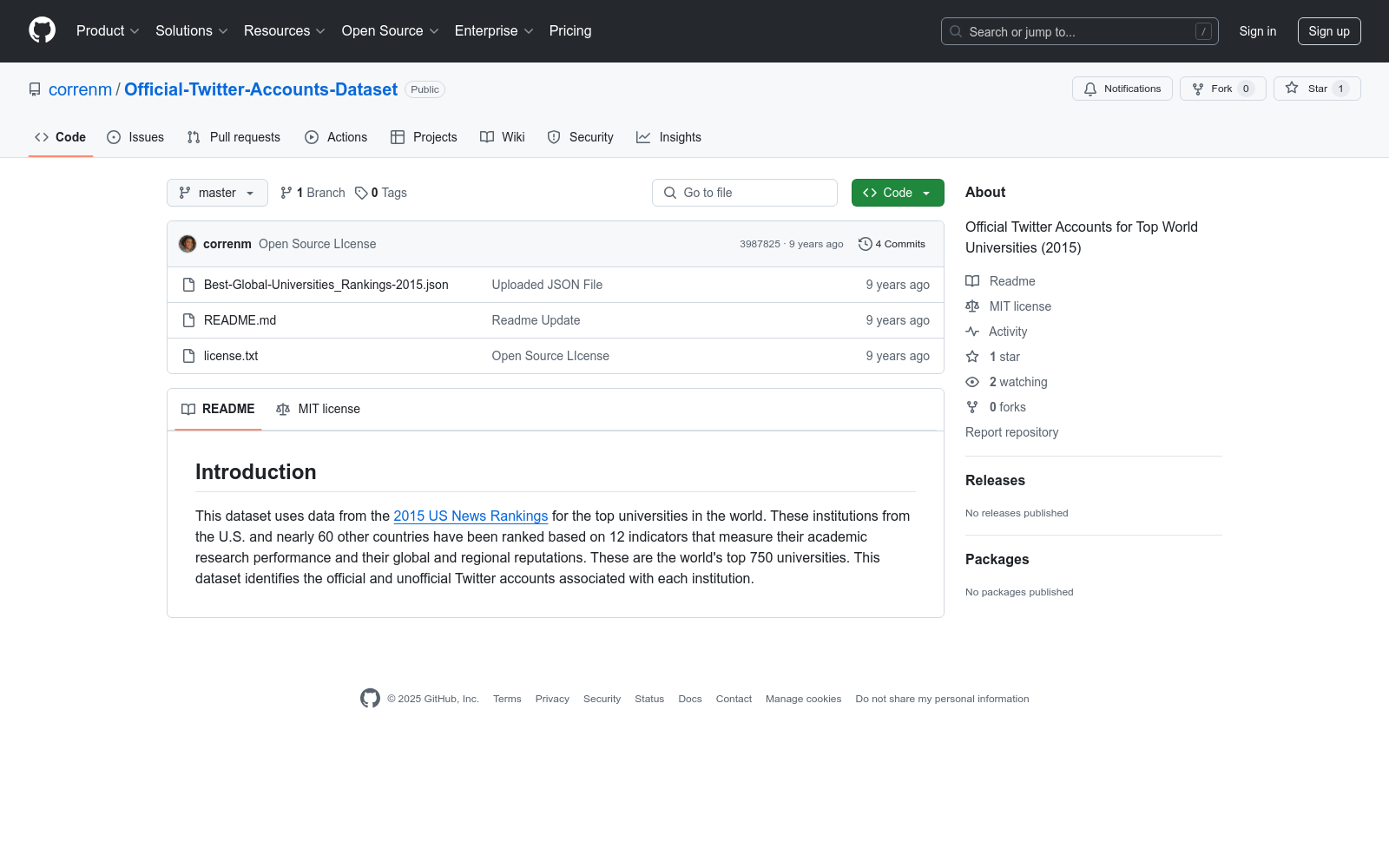Image resolution: width=1389 pixels, height=868 pixels.
Task: Open the 2015 US News Rankings link
Action: tap(471, 516)
